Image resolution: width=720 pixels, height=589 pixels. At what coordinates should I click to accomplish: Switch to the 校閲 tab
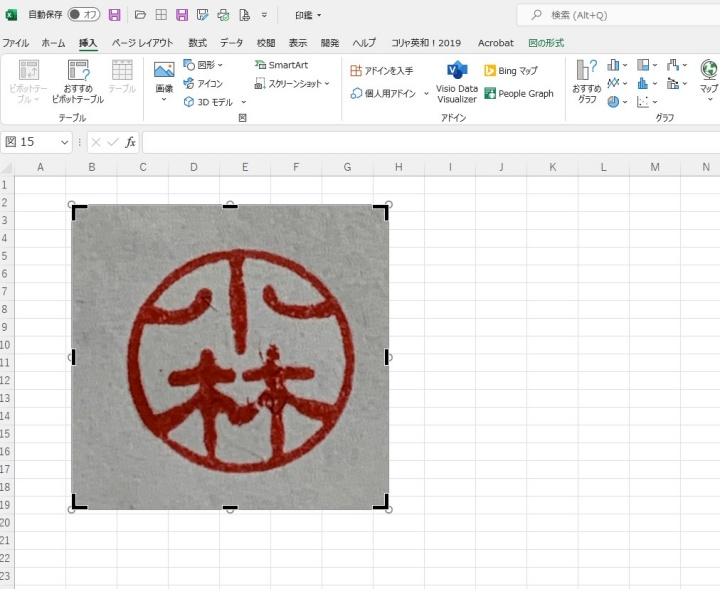point(266,43)
